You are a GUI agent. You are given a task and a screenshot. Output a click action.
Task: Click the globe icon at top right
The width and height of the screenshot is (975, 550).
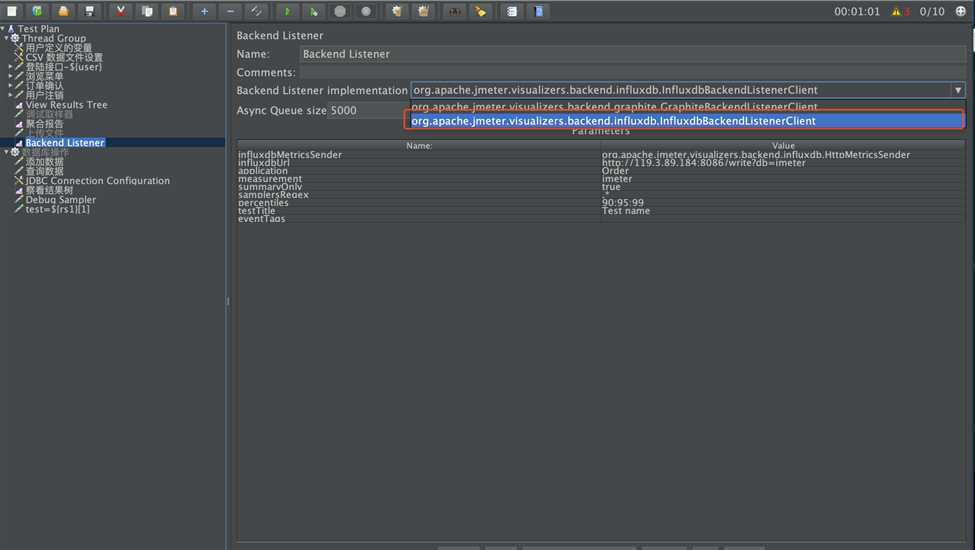961,11
